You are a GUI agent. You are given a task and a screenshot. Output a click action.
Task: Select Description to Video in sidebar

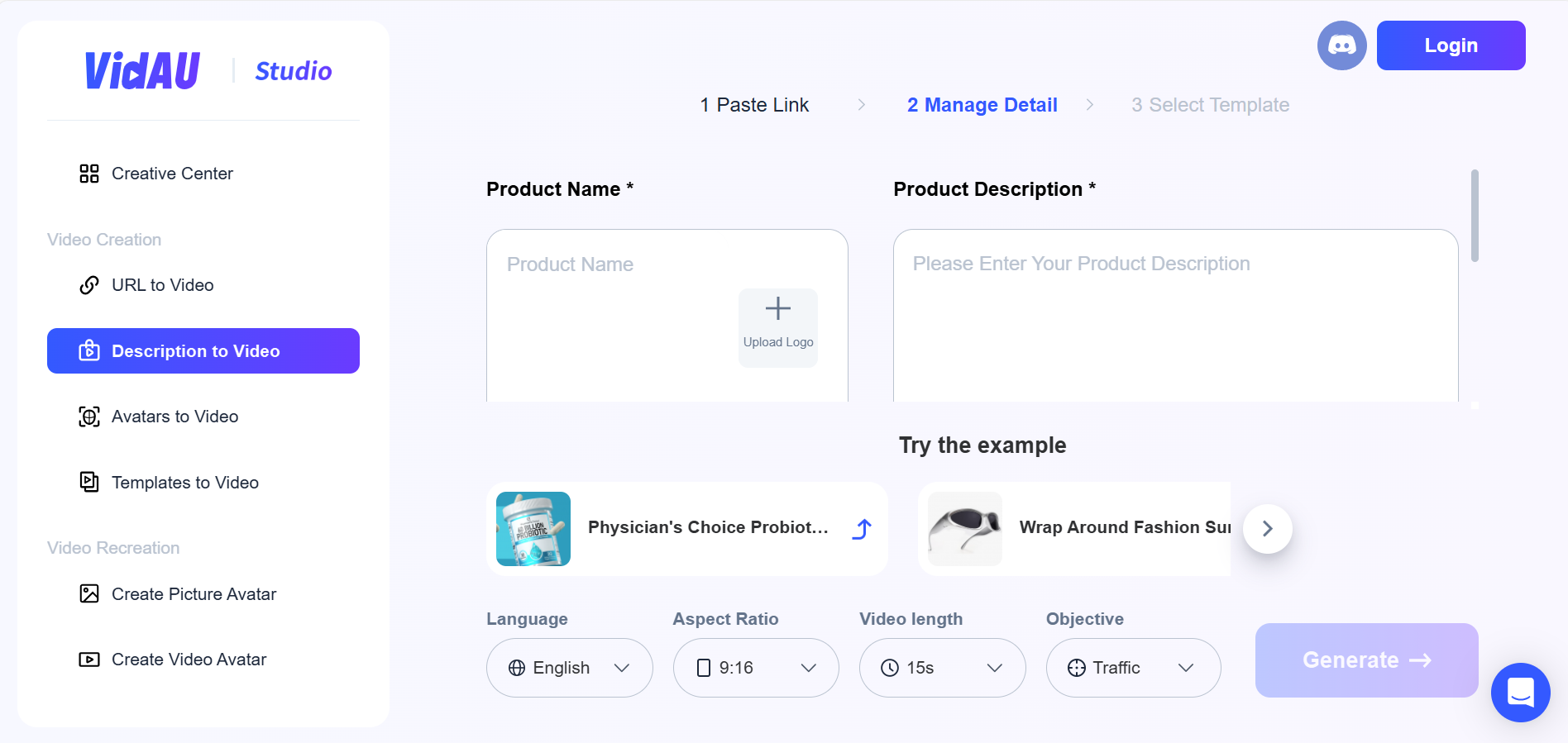203,351
